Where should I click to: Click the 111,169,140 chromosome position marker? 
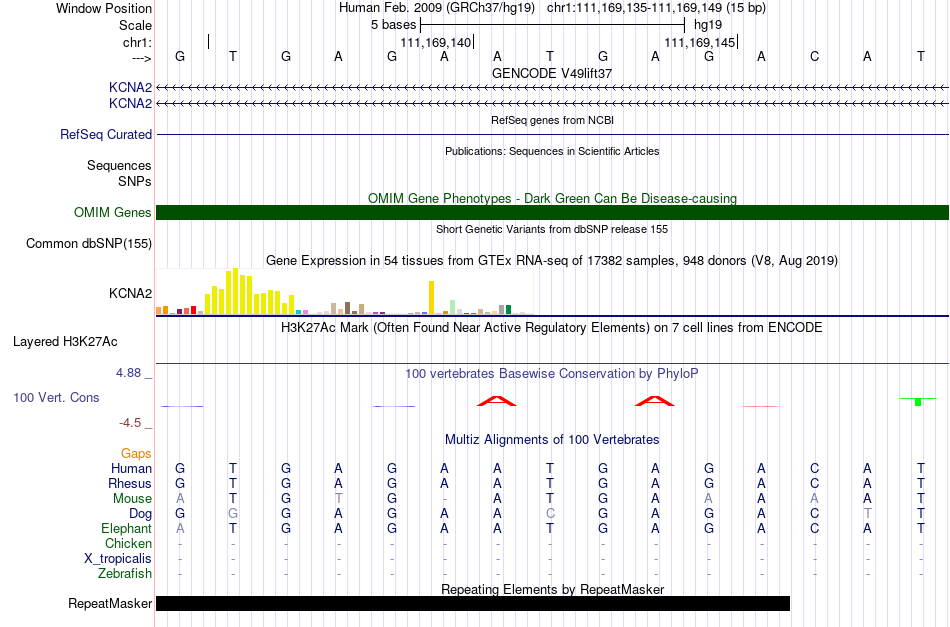coord(436,42)
